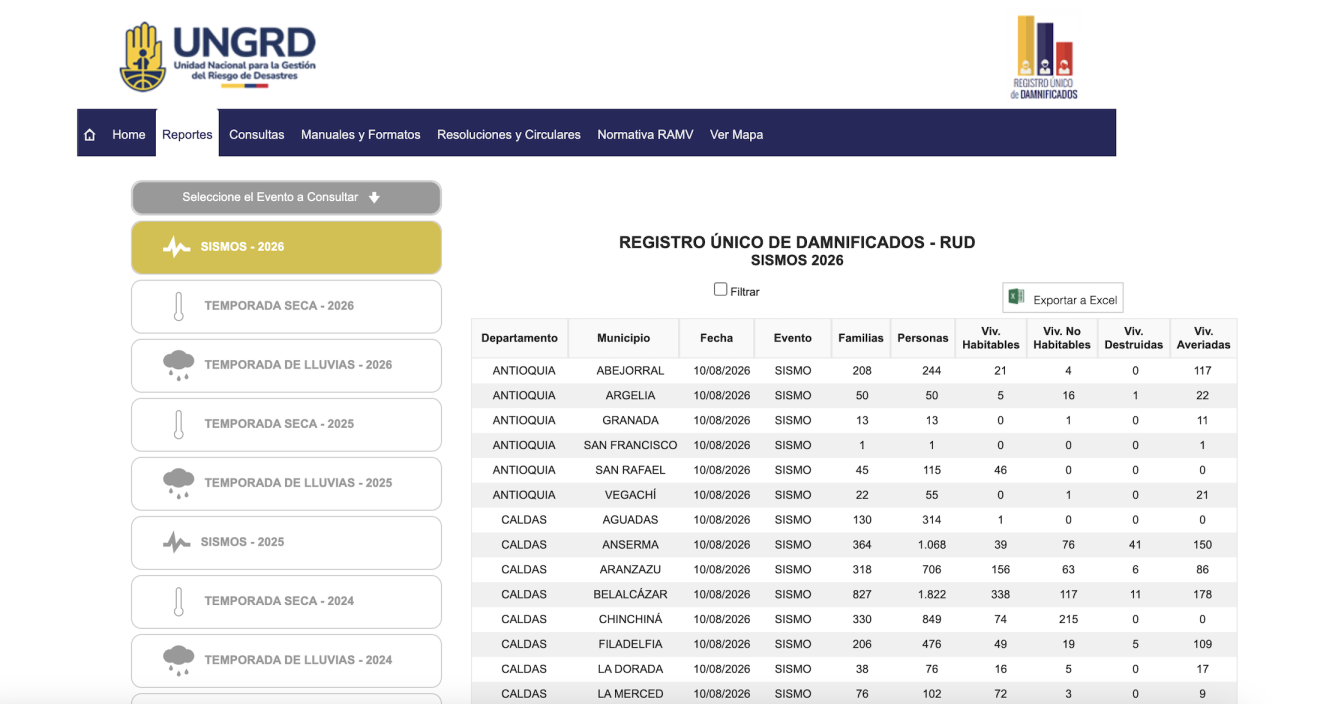Select the TEMPORADA DE LLUVIAS - 2026 event
Viewport: 1320px width, 704px height.
(x=286, y=365)
